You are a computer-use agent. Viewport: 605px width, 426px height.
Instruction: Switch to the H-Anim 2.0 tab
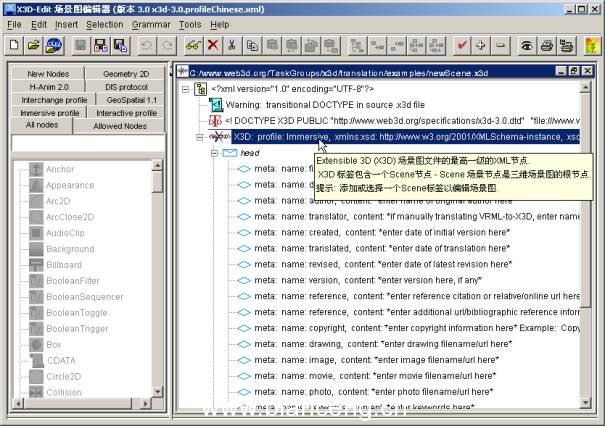(49, 87)
